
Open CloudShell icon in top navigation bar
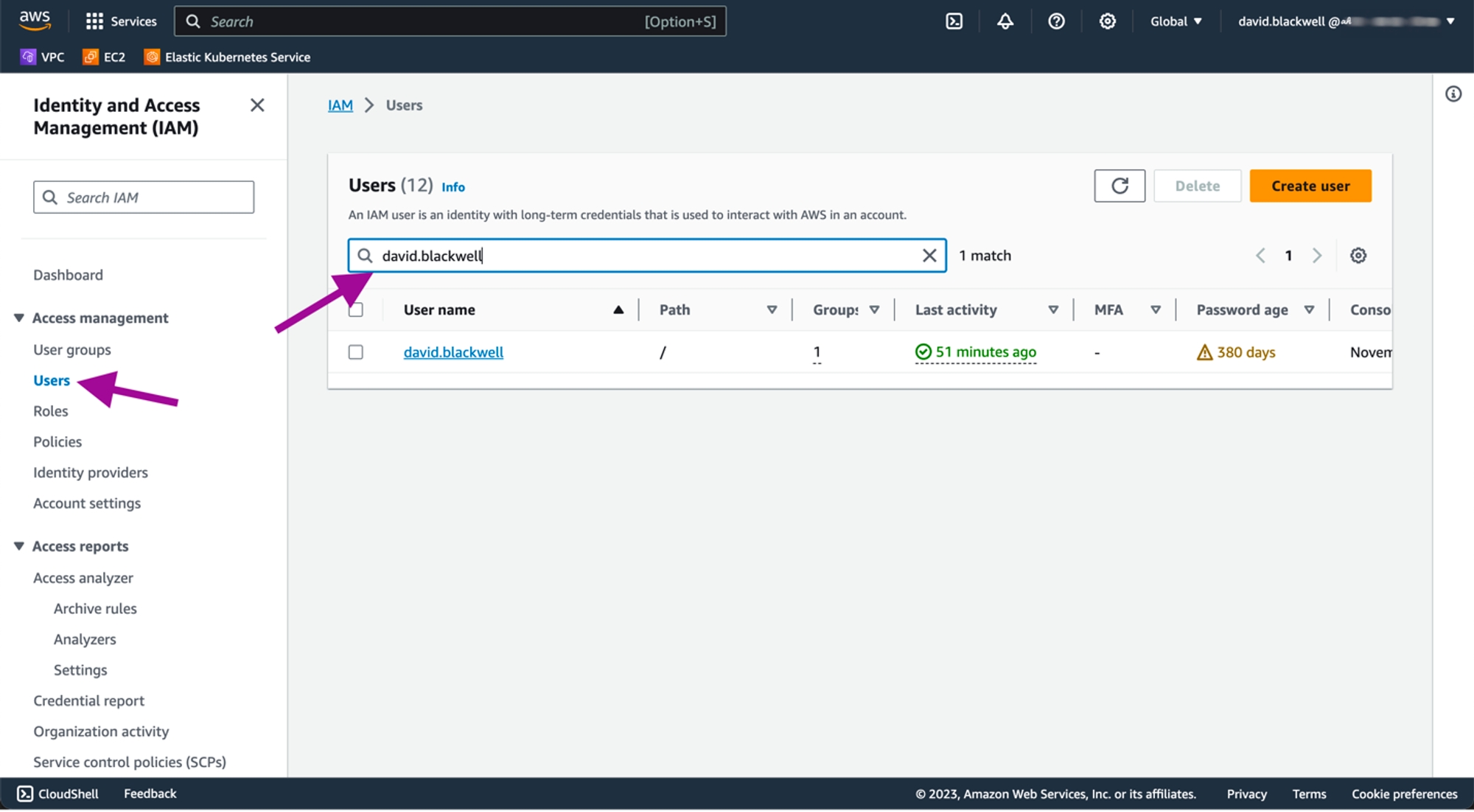coord(954,21)
